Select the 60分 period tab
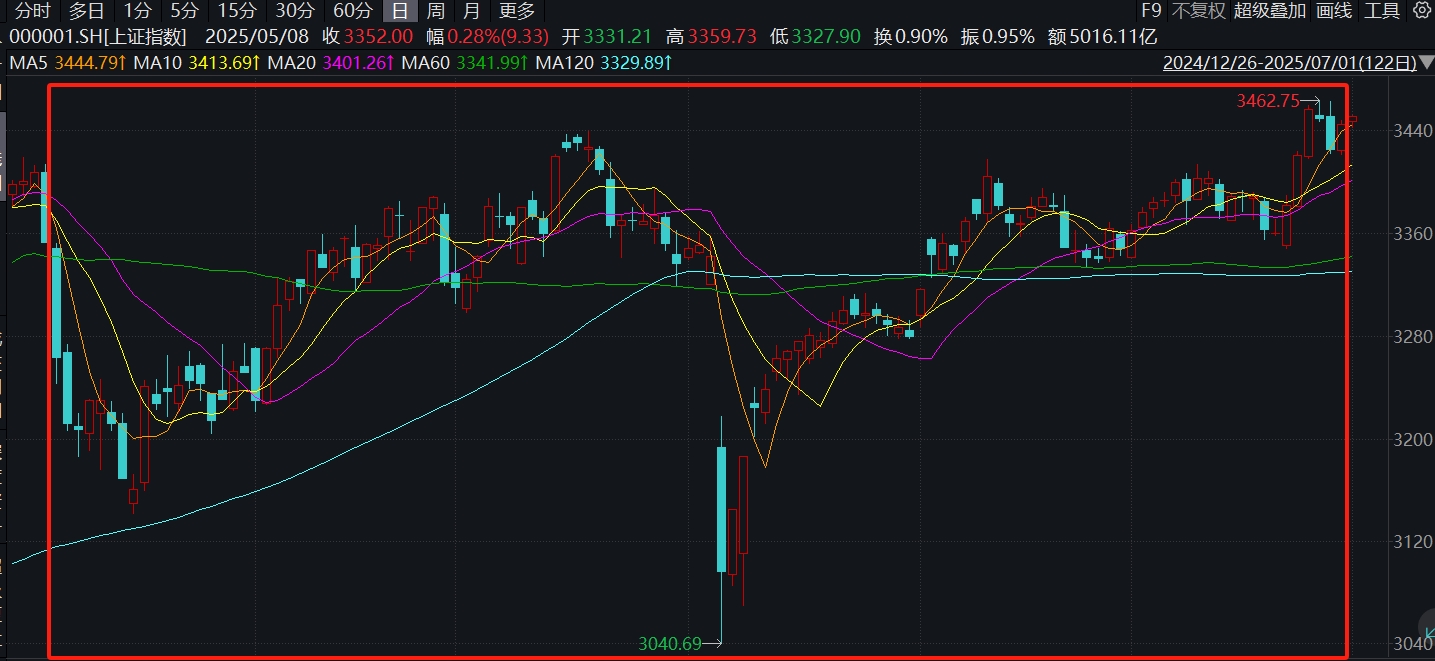This screenshot has height=661, width=1435. 352,11
